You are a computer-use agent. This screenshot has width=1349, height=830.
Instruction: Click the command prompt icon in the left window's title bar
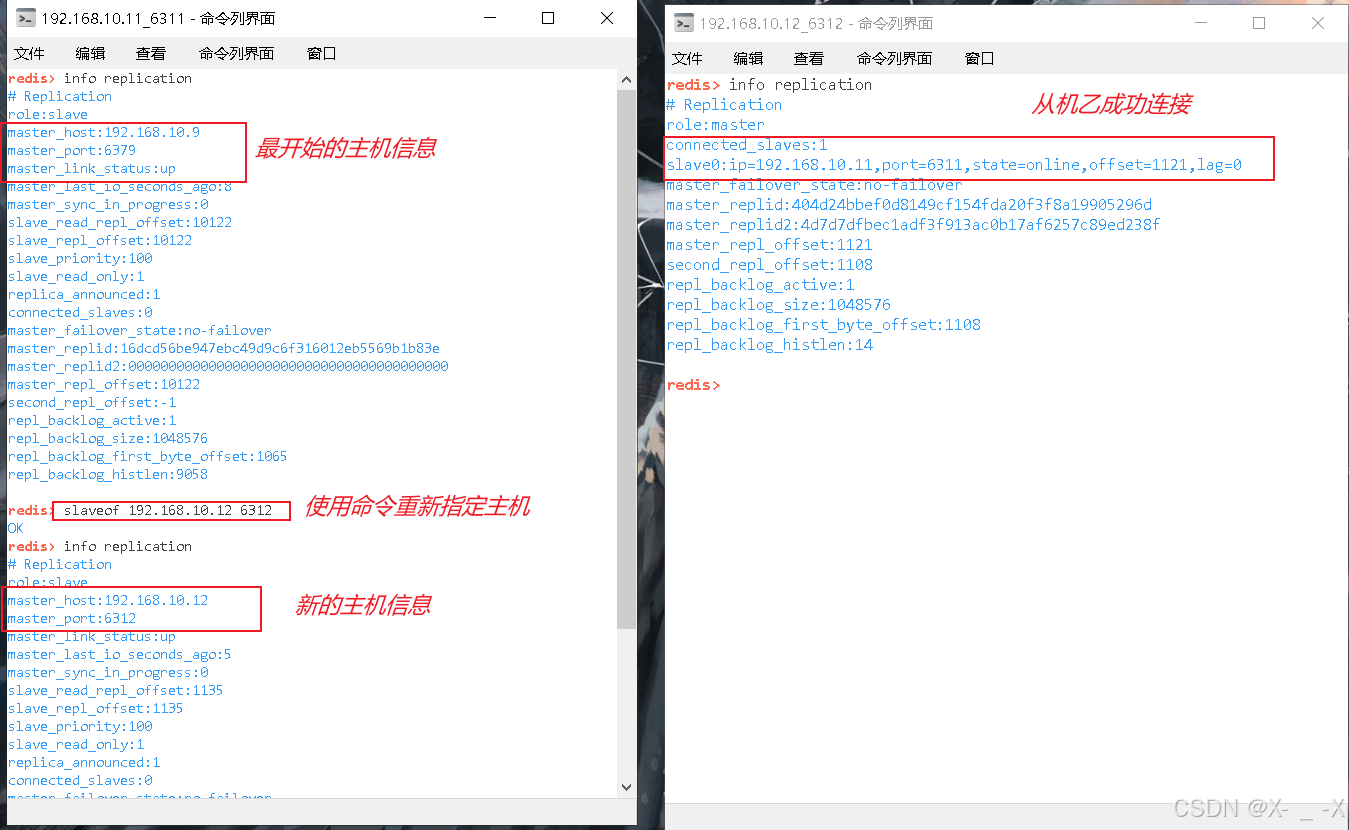click(x=24, y=17)
